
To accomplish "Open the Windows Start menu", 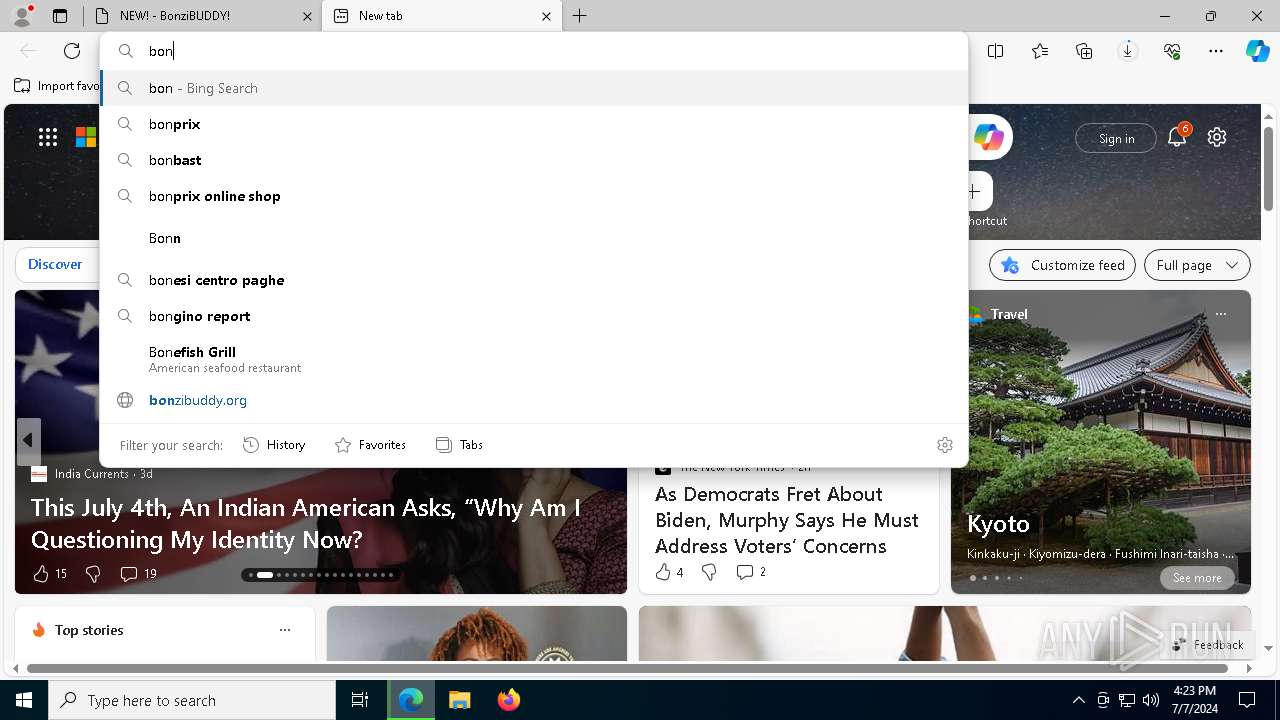I will click(x=24, y=700).
